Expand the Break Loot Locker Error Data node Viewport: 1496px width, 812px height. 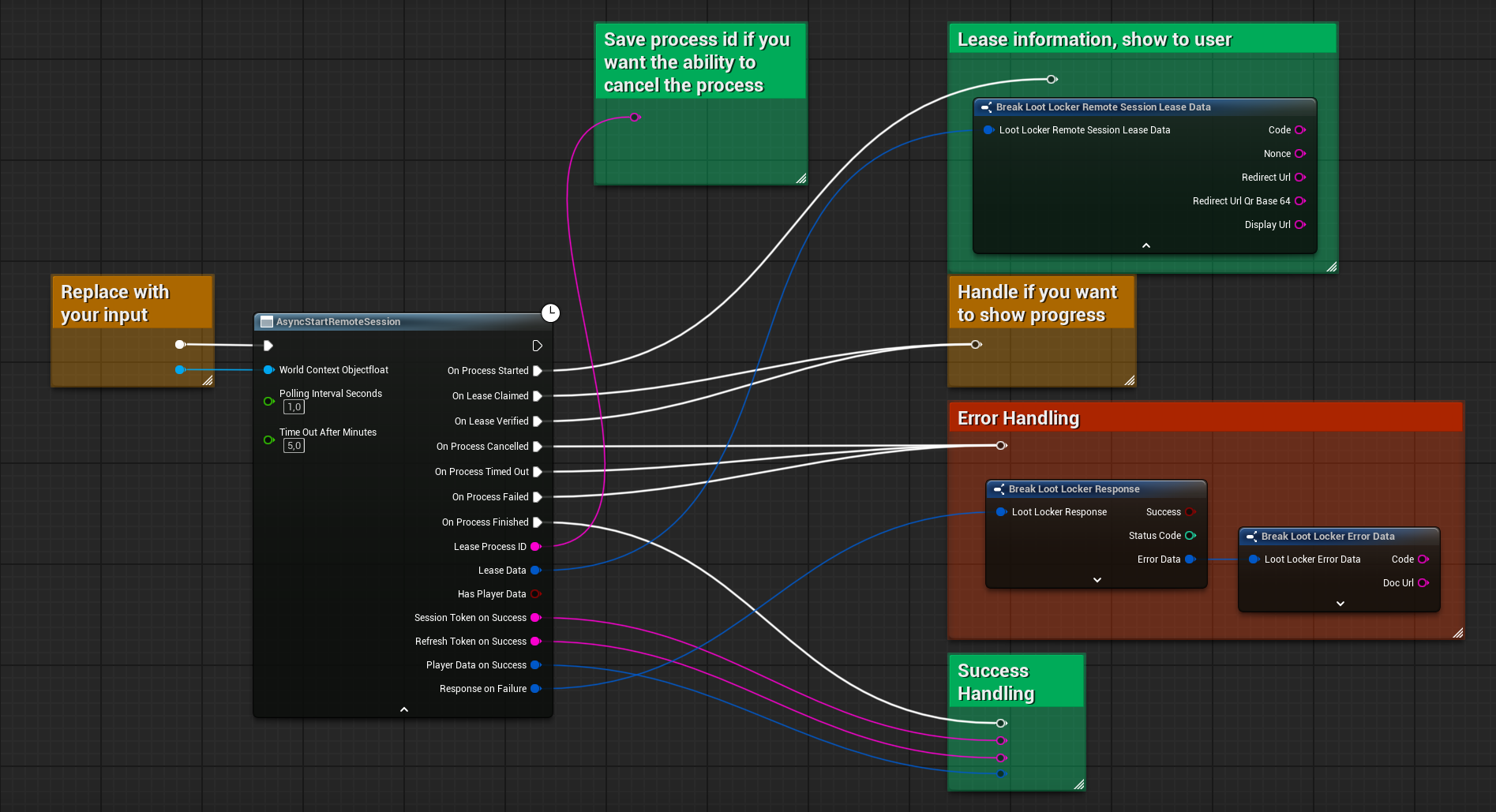click(1340, 604)
